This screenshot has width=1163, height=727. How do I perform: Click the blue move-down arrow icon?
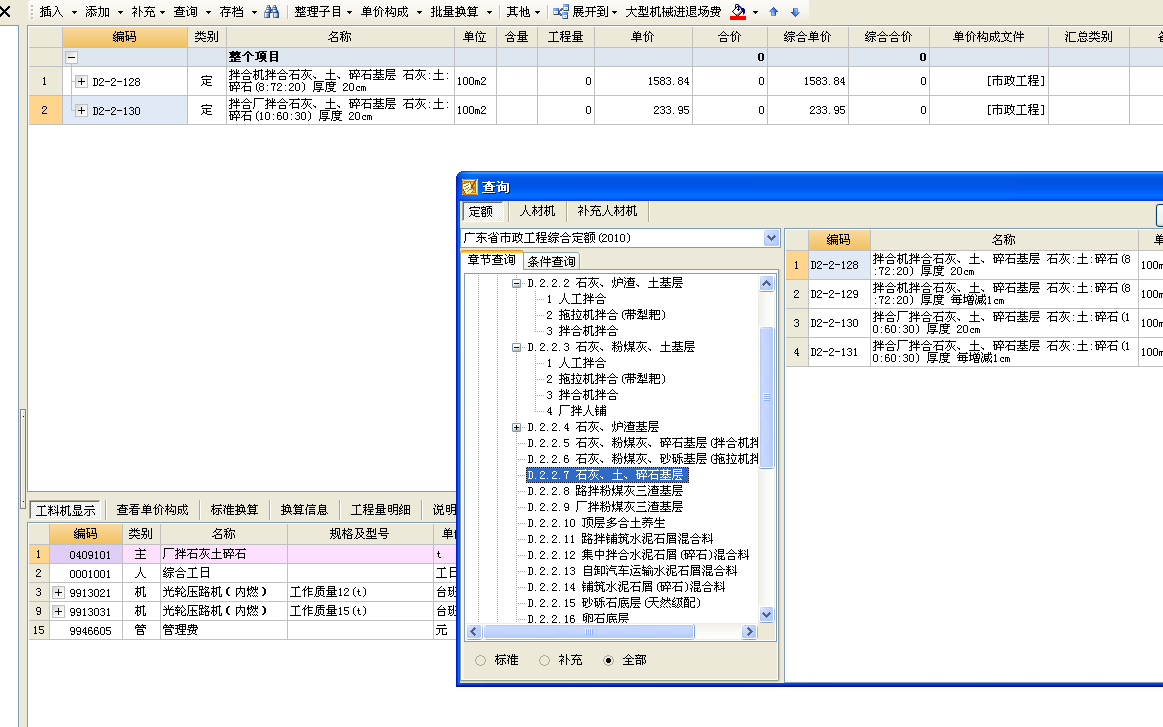pyautogui.click(x=795, y=12)
